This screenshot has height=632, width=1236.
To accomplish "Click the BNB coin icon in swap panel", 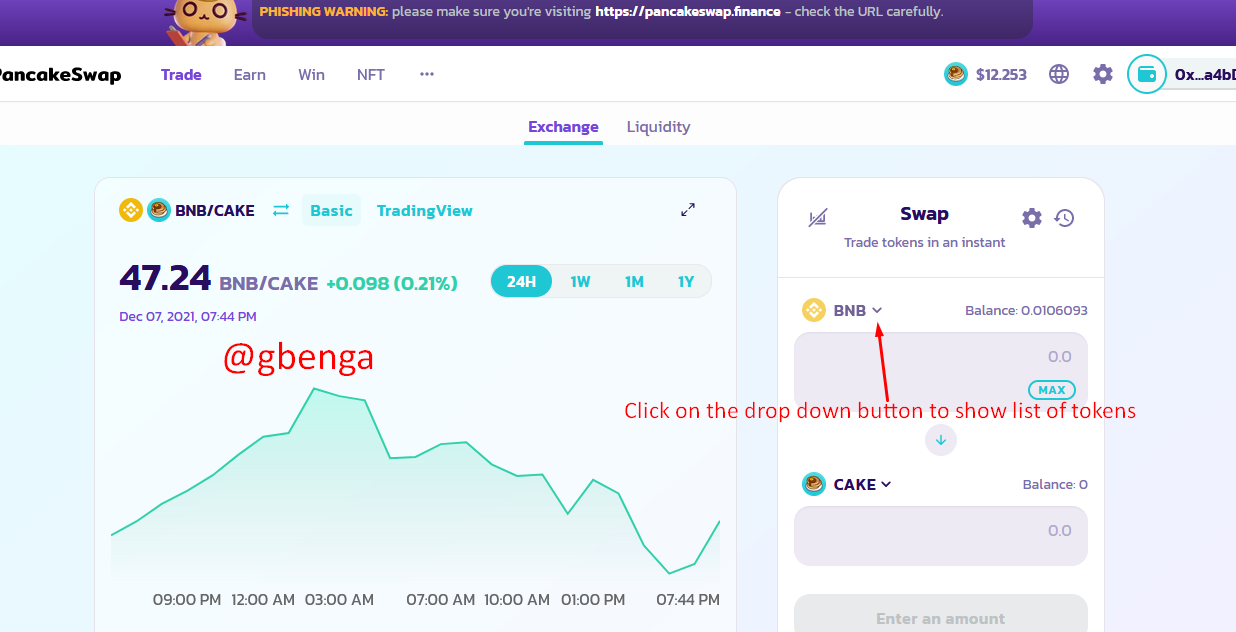I will pos(814,310).
